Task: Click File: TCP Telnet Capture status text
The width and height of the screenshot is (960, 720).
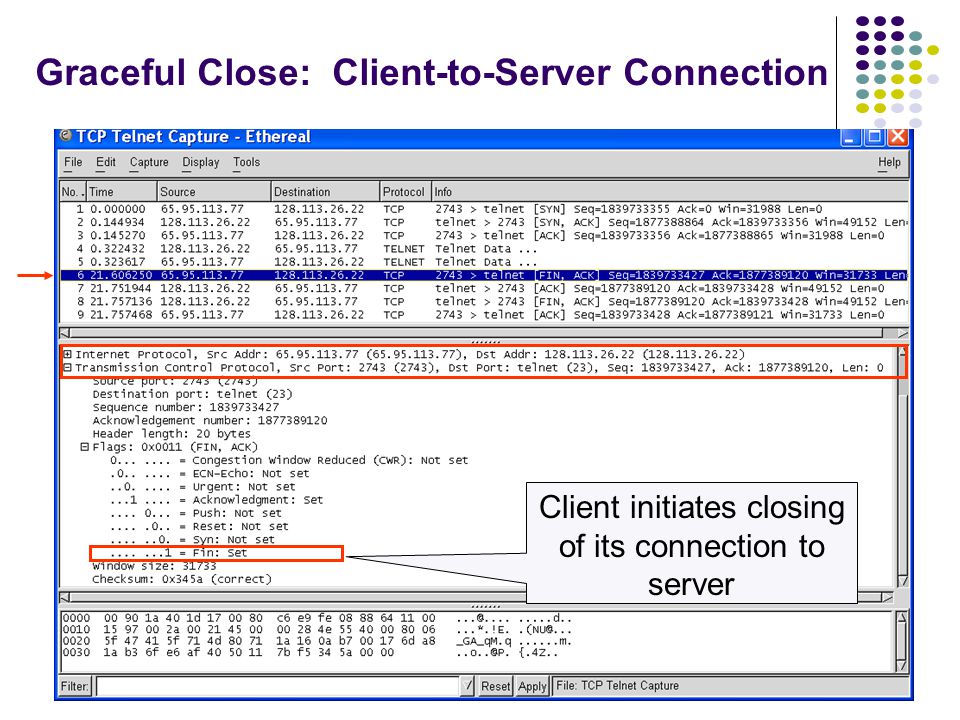Action: (x=617, y=686)
